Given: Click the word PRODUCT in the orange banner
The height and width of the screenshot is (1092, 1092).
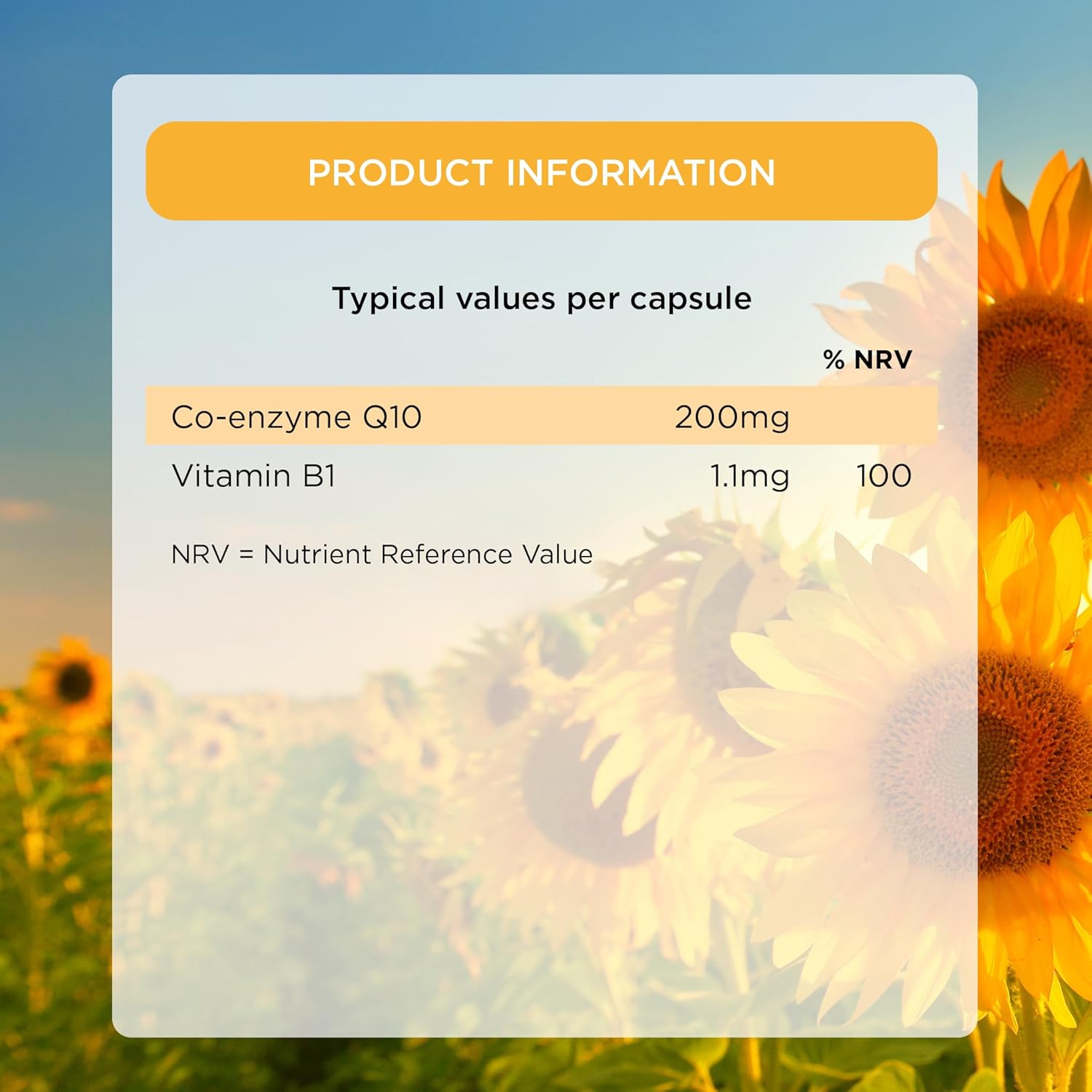Looking at the screenshot, I should 400,173.
